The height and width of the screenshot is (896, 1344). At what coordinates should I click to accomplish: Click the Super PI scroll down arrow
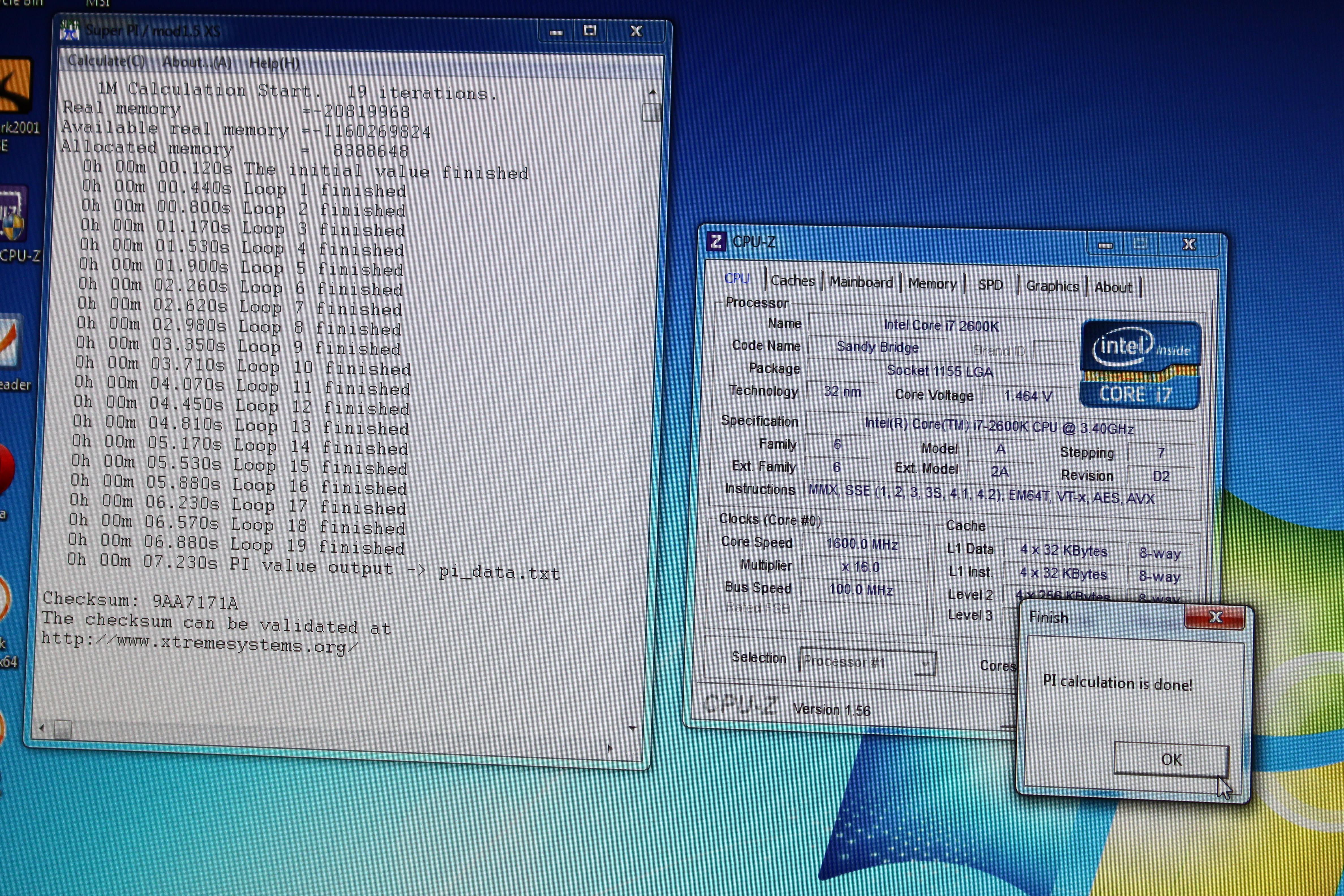pos(633,728)
